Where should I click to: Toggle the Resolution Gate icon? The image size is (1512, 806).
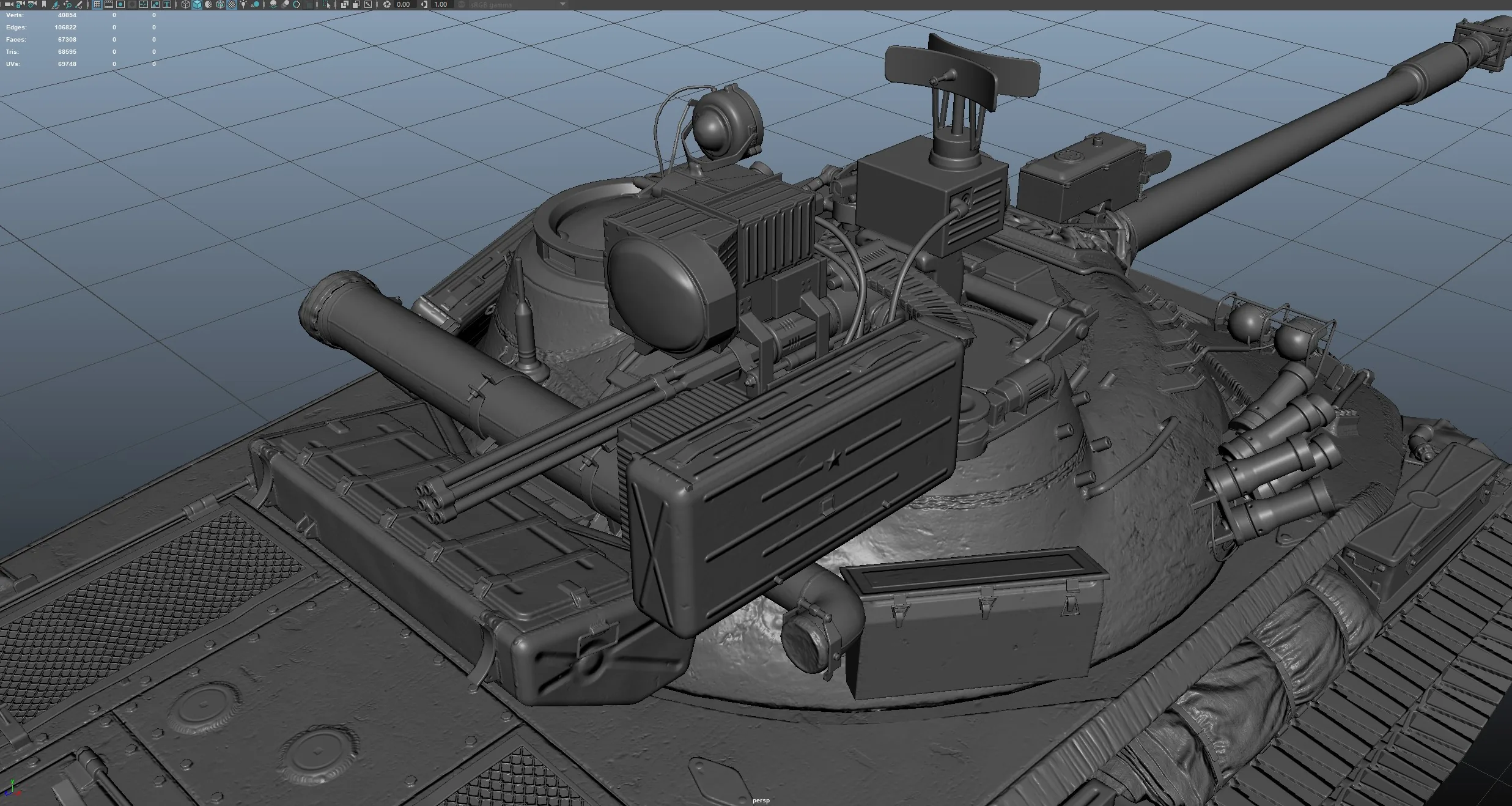tap(120, 4)
